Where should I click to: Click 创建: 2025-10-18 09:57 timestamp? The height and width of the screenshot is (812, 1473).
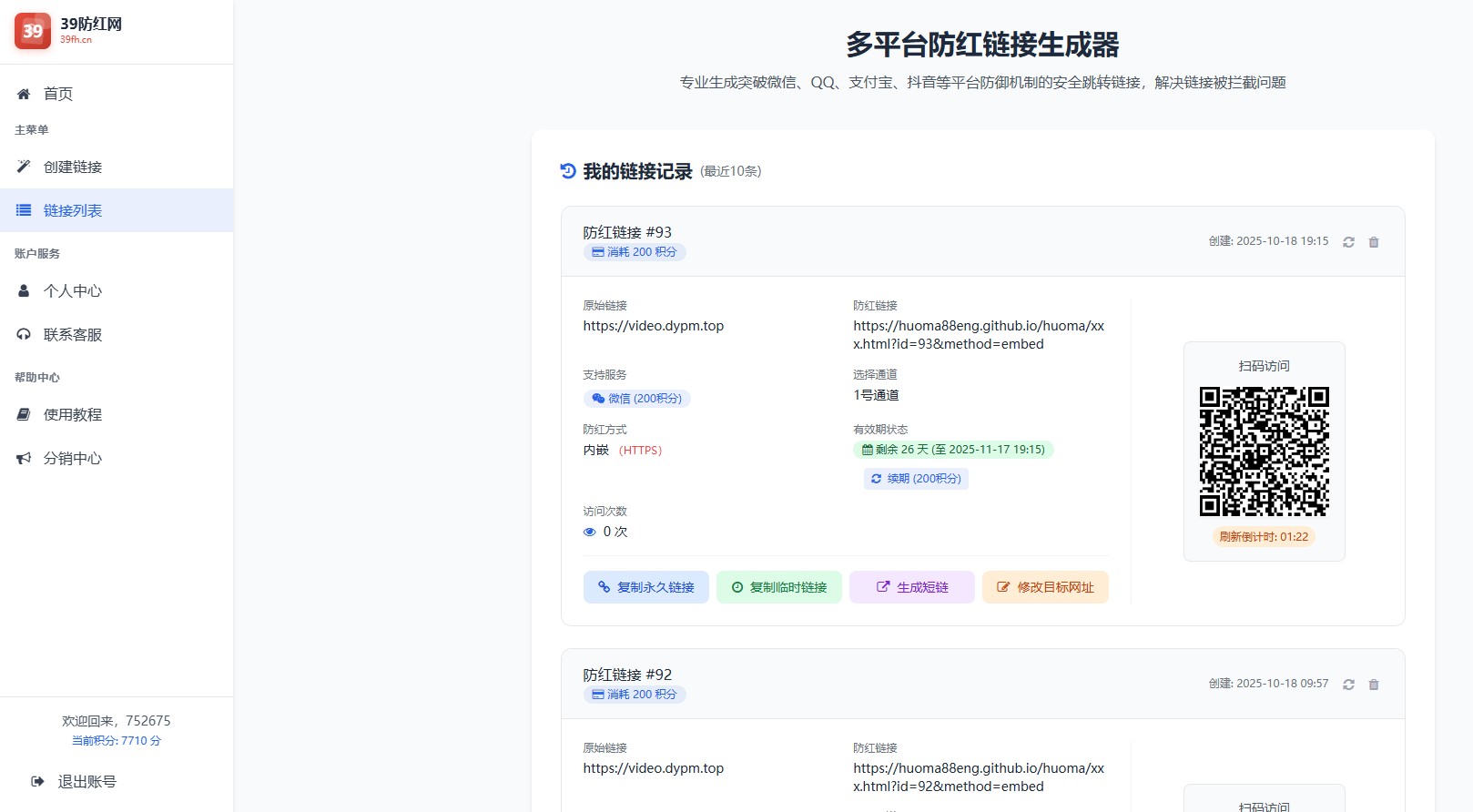[x=1268, y=684]
